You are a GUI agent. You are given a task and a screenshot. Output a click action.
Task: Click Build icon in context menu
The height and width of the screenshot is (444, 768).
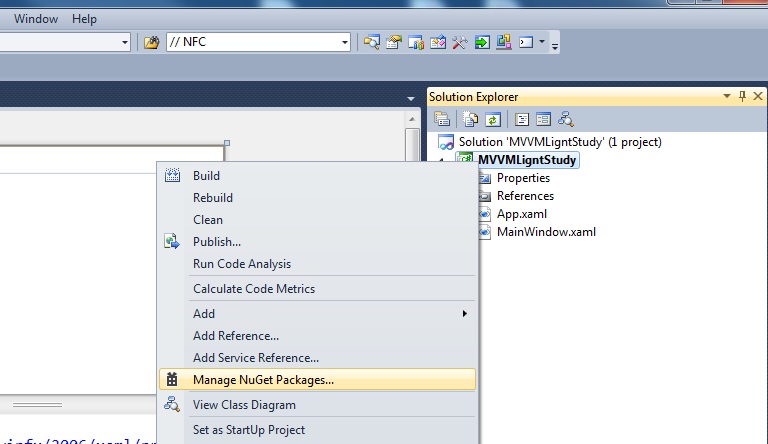[172, 175]
